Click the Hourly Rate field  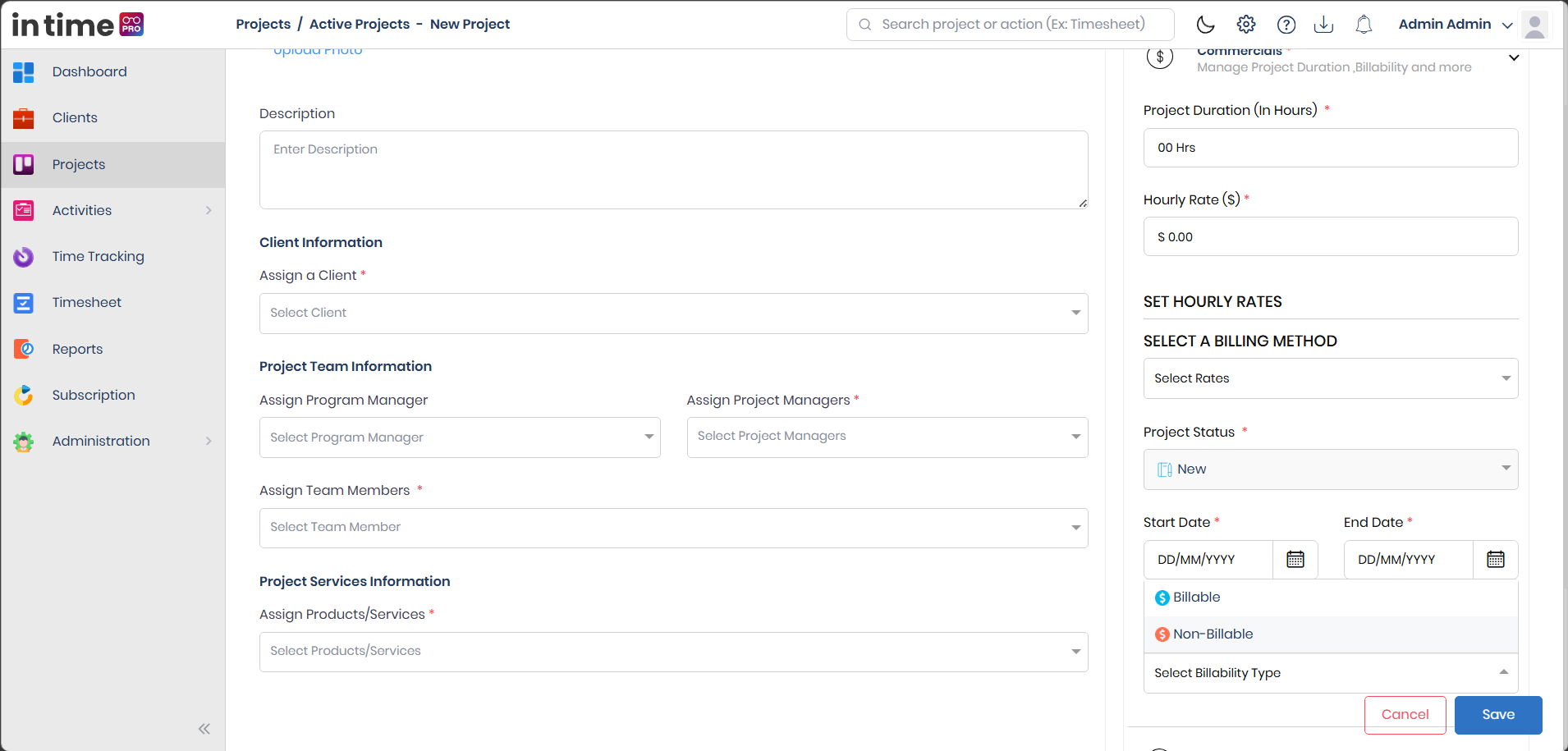point(1331,236)
